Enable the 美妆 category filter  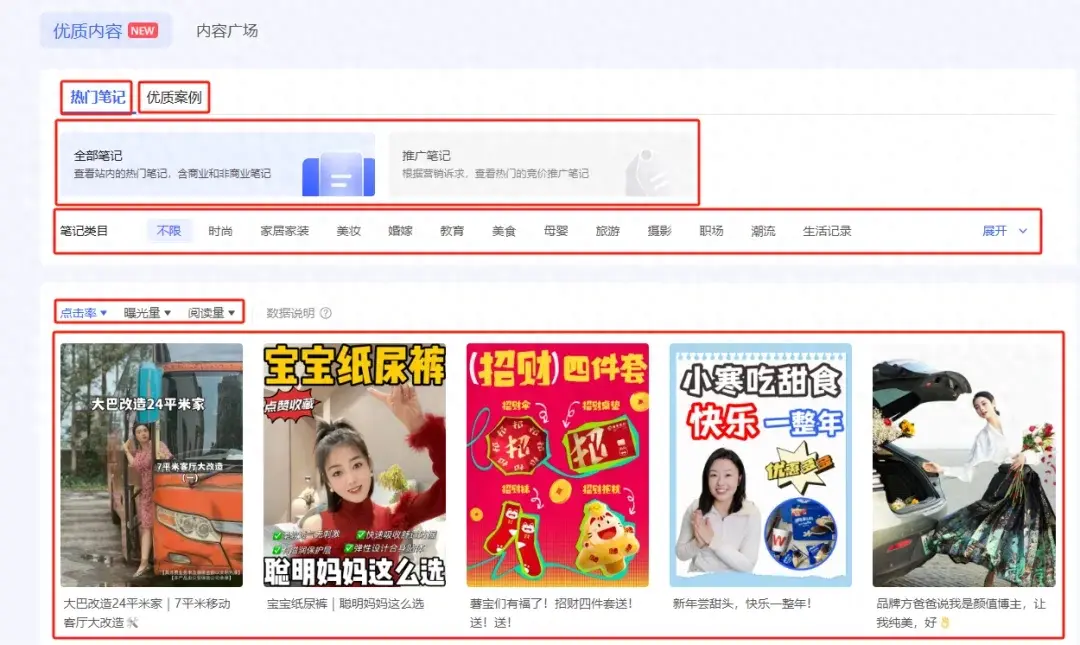click(x=348, y=230)
